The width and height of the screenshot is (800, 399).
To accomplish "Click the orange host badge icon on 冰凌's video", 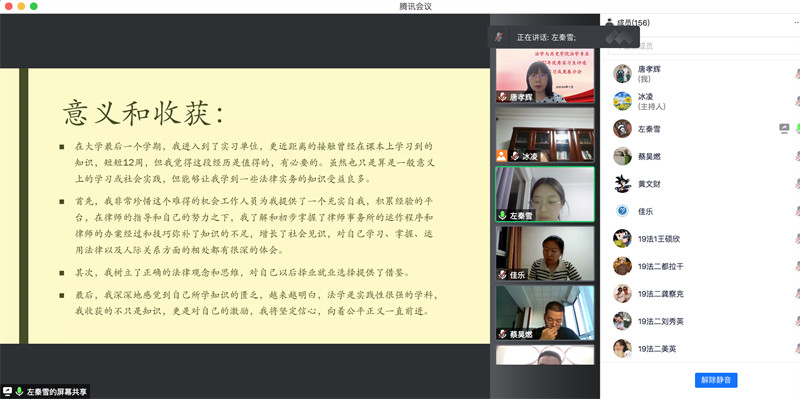I will click(x=502, y=156).
